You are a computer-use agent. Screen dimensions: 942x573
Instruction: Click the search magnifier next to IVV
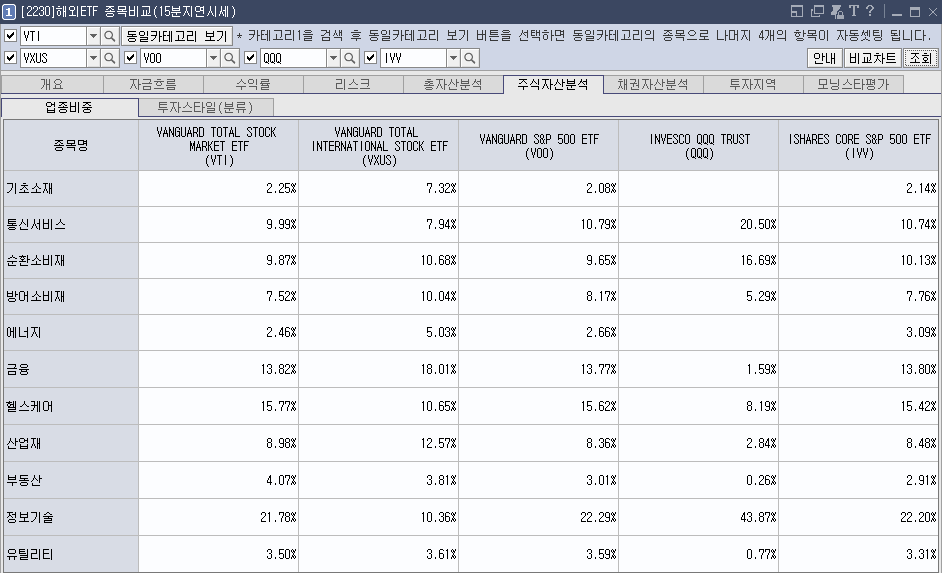(x=470, y=58)
